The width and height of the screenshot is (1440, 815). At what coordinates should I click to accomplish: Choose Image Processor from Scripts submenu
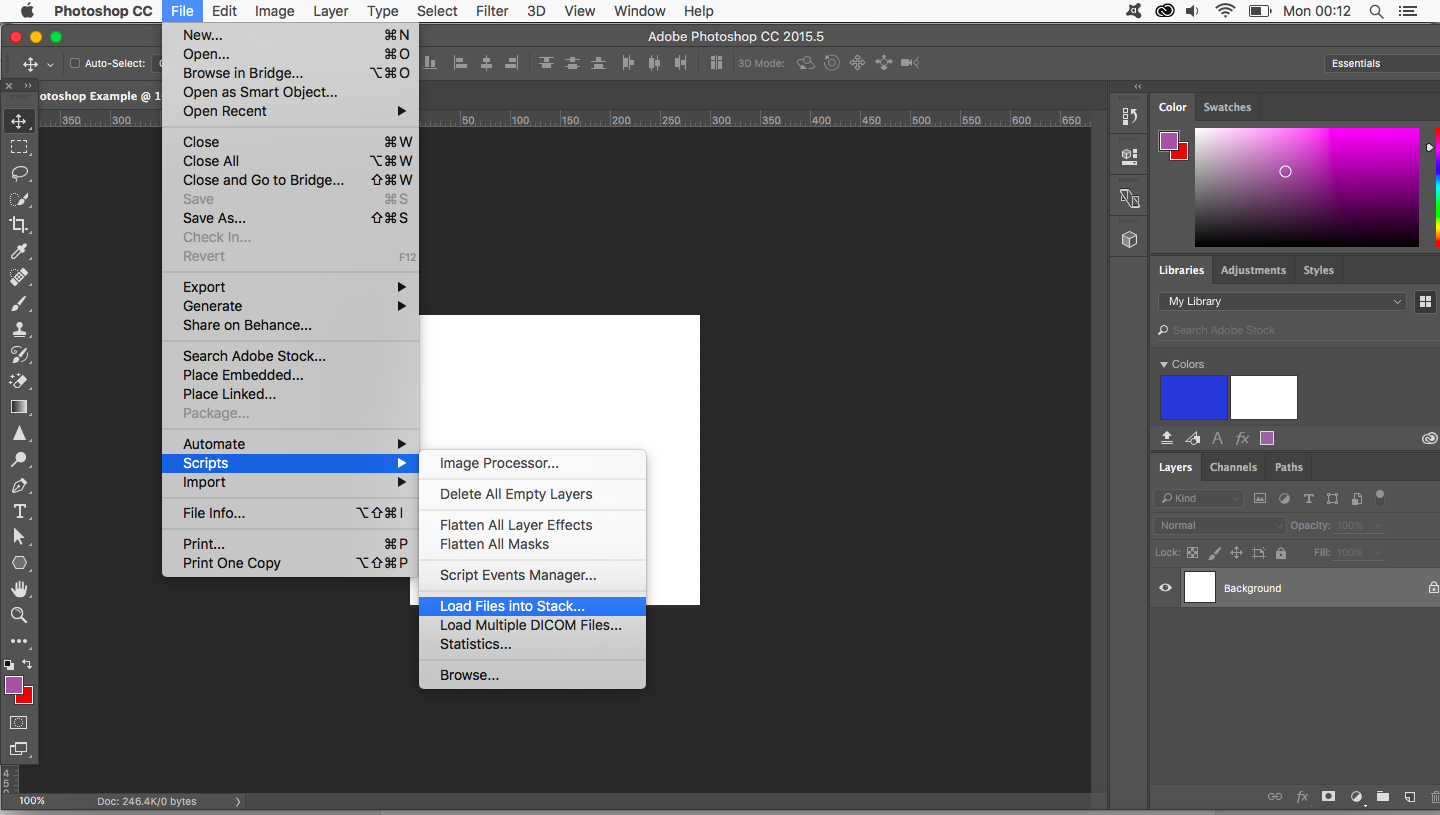coord(532,463)
